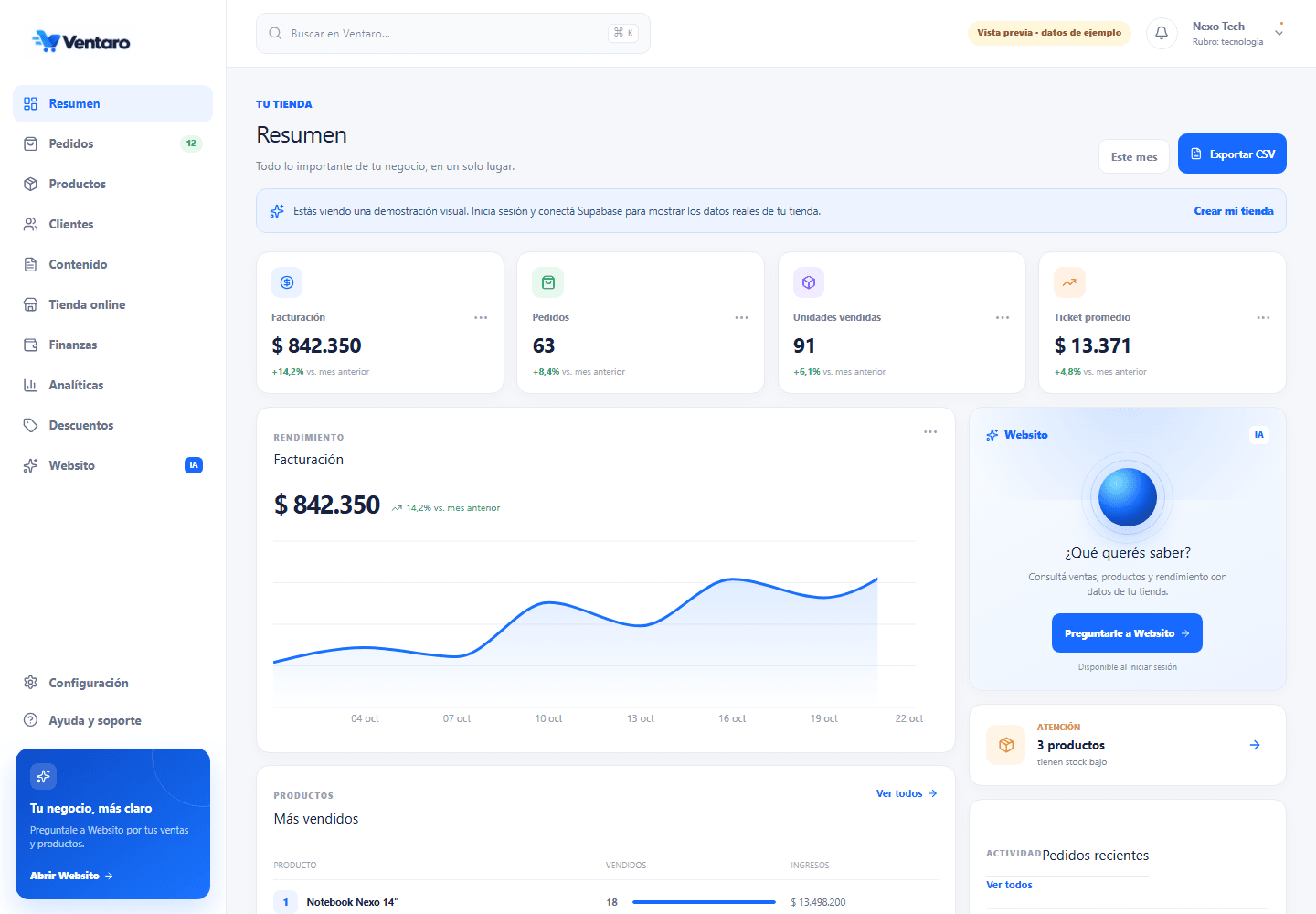1316x914 pixels.
Task: Click the low stock package icon
Action: pyautogui.click(x=1006, y=745)
